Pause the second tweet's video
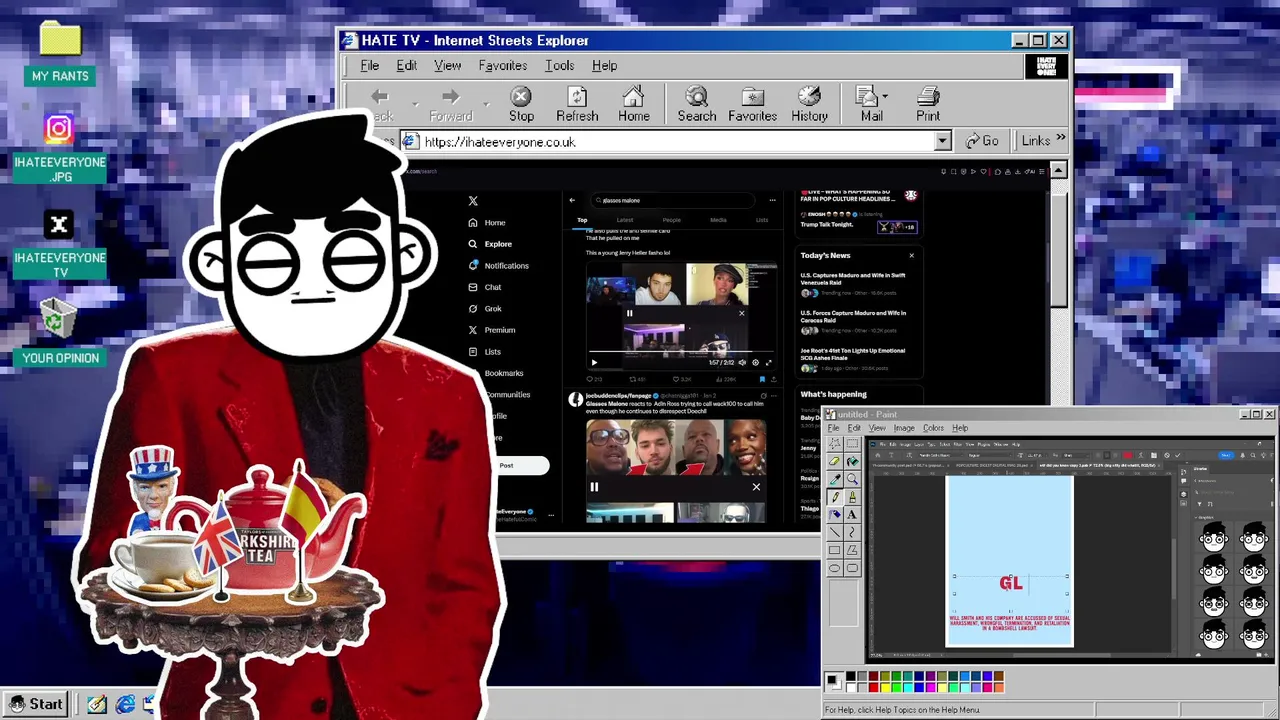The image size is (1280, 720). (594, 487)
